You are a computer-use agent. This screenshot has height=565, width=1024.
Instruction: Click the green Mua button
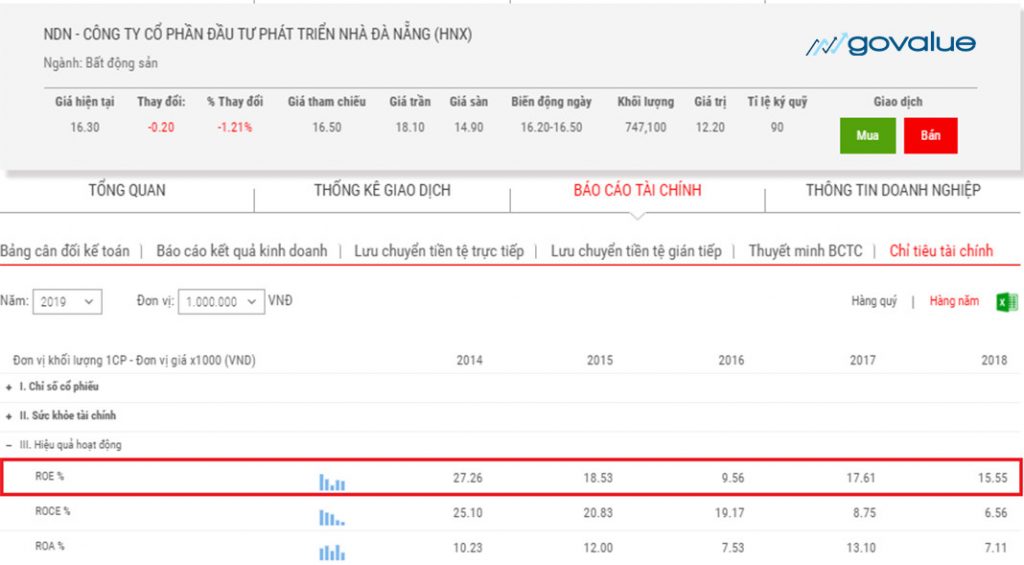pyautogui.click(x=867, y=136)
